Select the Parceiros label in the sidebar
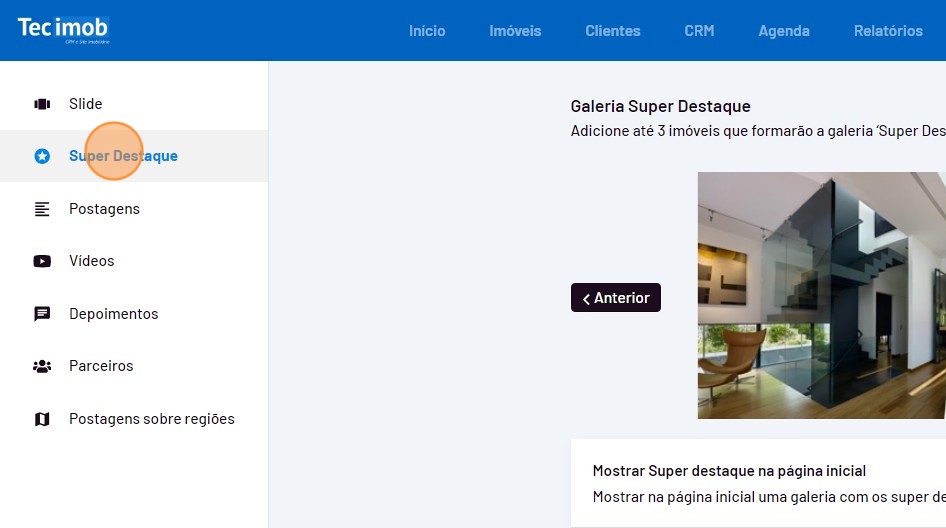The width and height of the screenshot is (946, 528). [x=101, y=366]
